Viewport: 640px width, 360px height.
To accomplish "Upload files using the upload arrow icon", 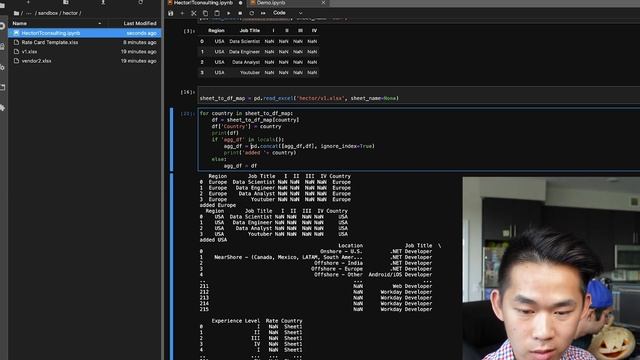I will click(103, 2).
